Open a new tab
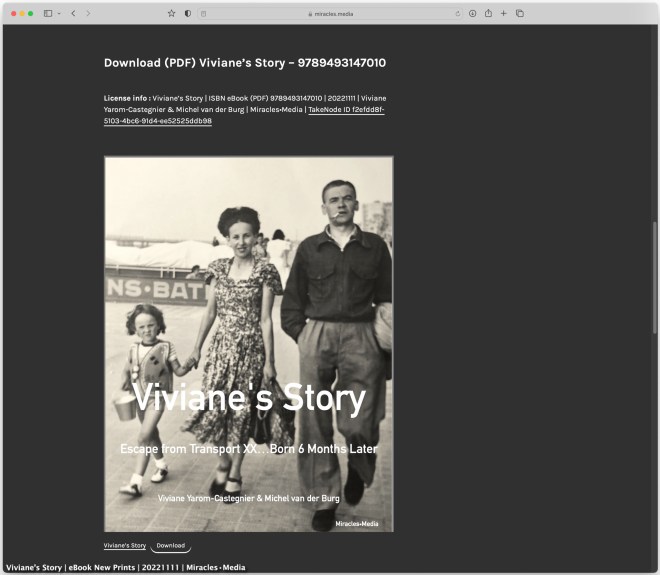The height and width of the screenshot is (575, 660). (503, 13)
